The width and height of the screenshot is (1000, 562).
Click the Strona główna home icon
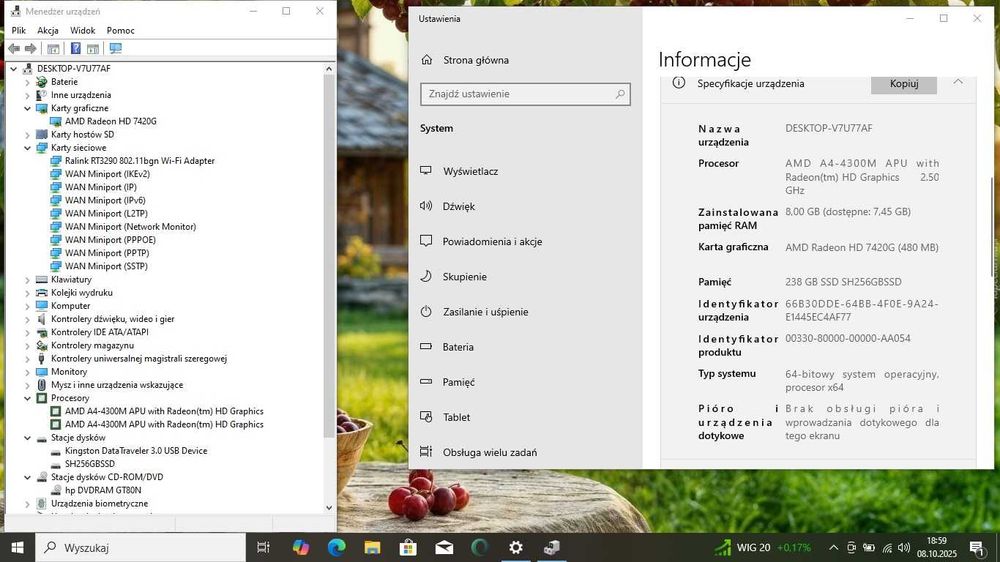point(427,60)
